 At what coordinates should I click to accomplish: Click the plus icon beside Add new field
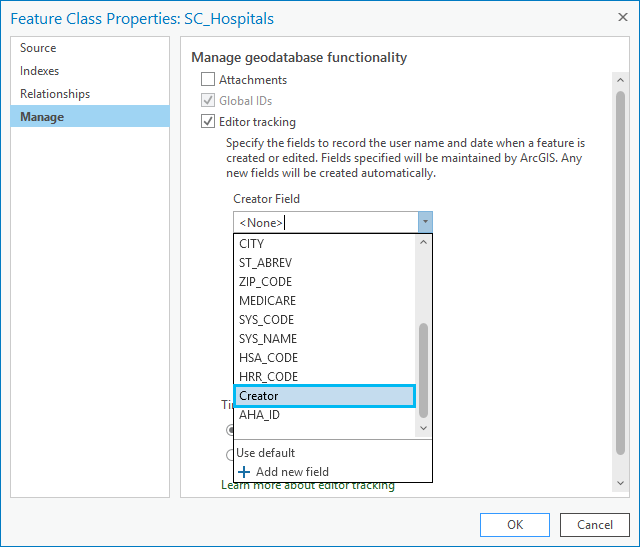[x=245, y=472]
